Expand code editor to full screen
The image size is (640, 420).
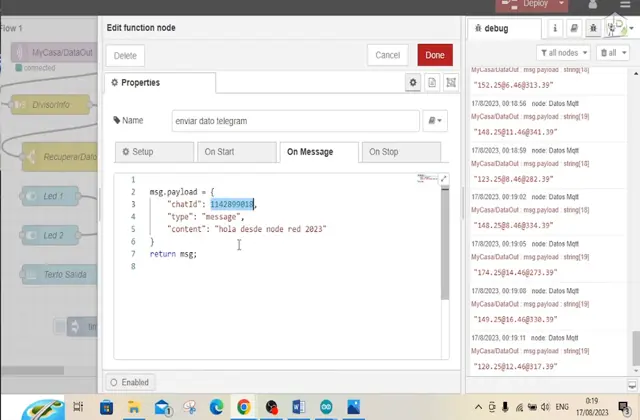444,179
